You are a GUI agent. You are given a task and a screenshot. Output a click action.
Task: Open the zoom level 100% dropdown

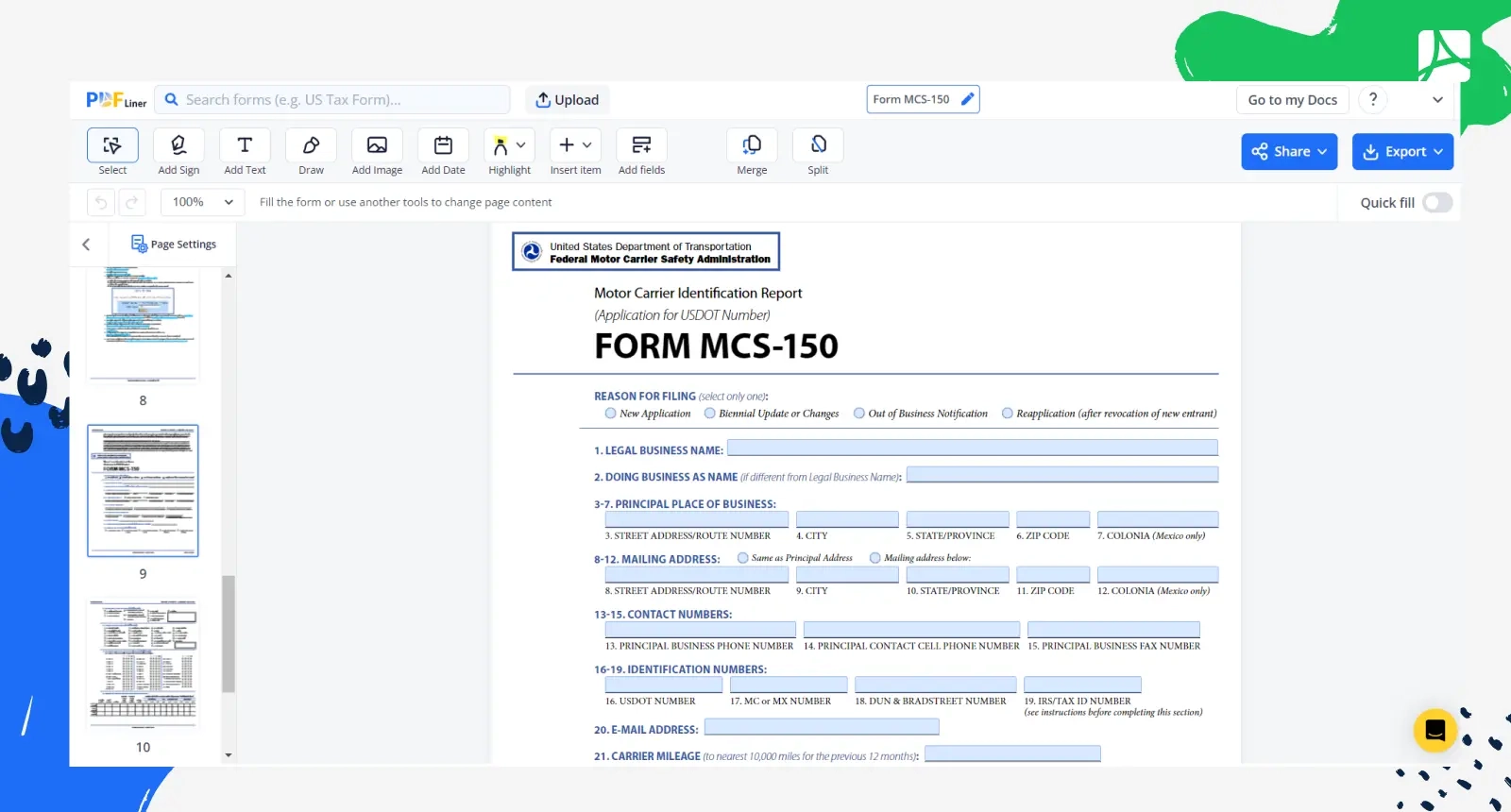click(203, 202)
